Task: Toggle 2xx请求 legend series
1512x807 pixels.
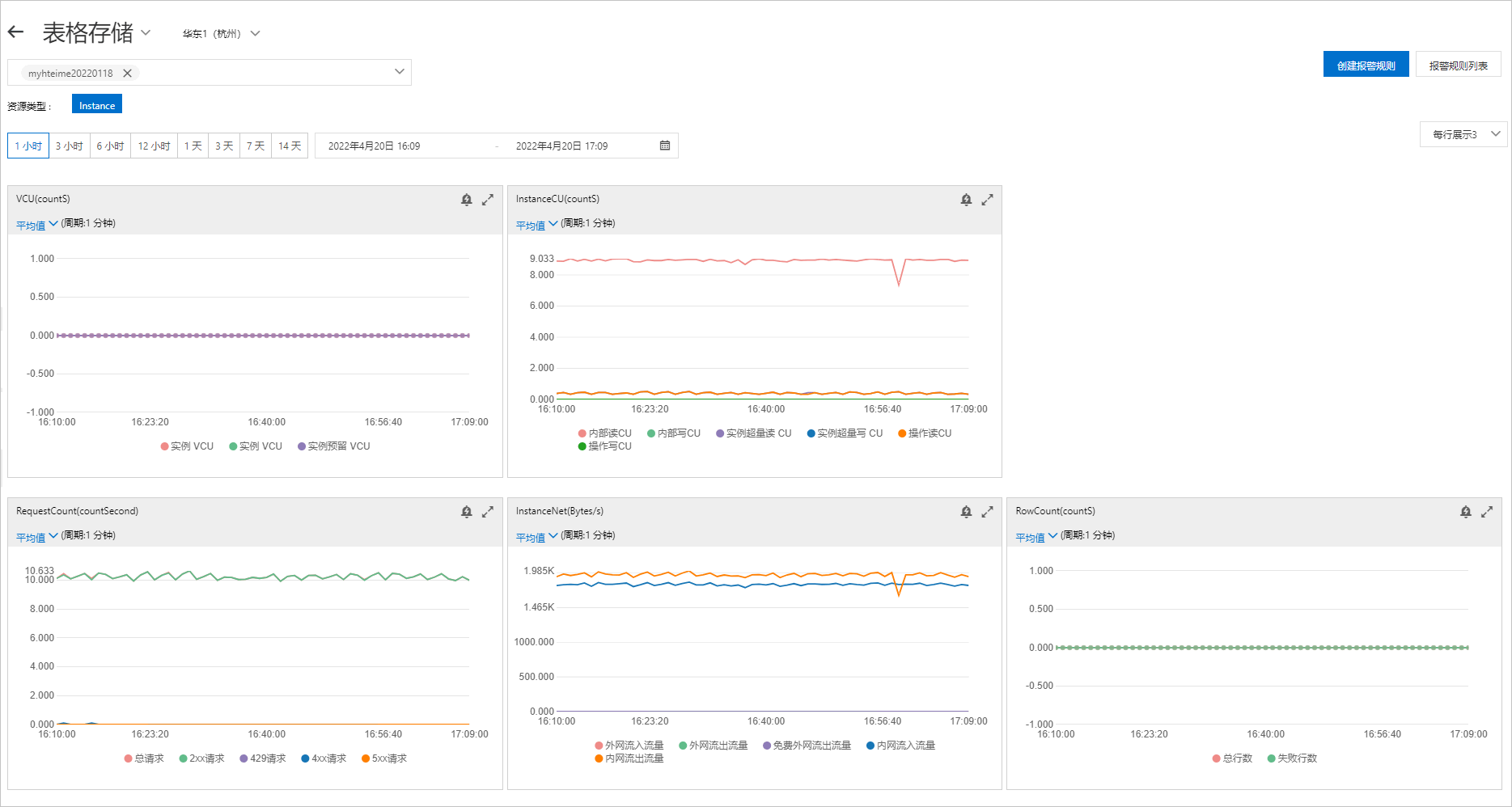Action: (x=202, y=758)
